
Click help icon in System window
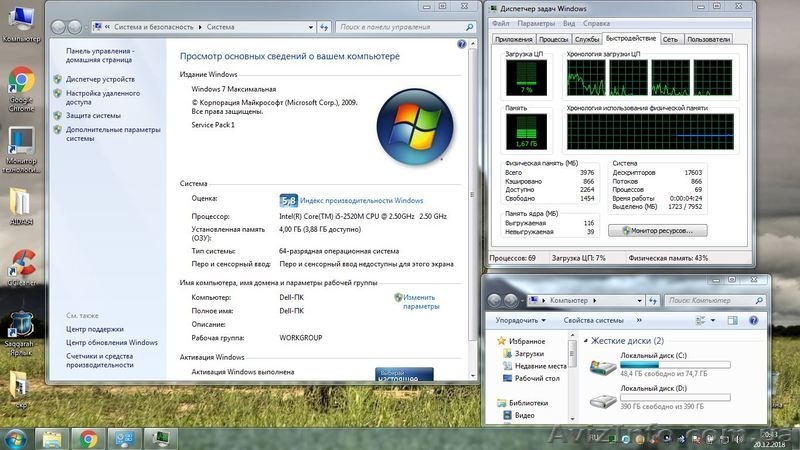tap(462, 44)
